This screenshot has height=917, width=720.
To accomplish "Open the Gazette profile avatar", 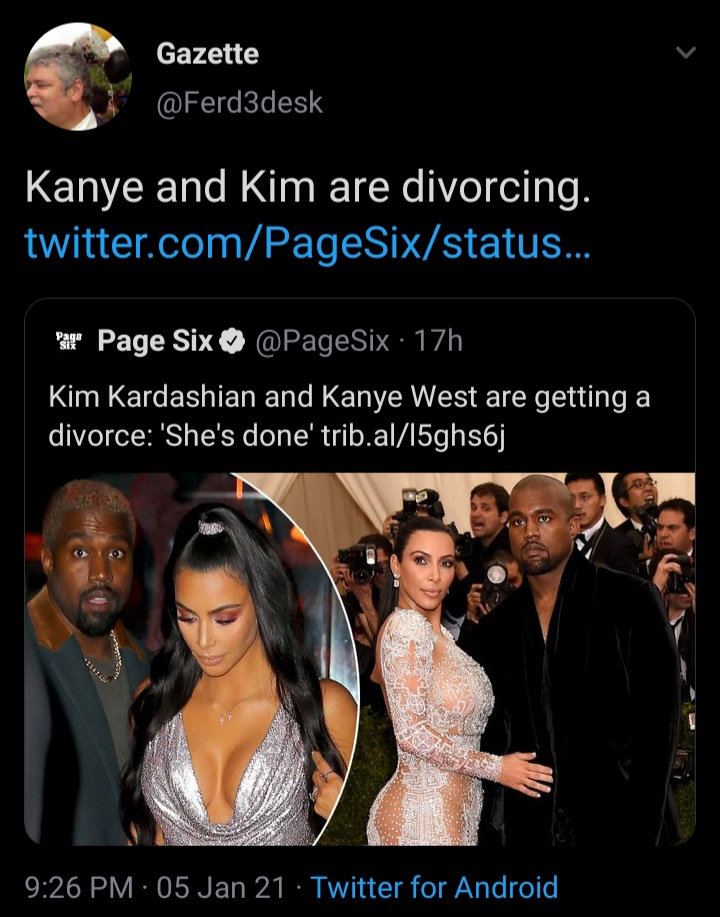I will (78, 77).
